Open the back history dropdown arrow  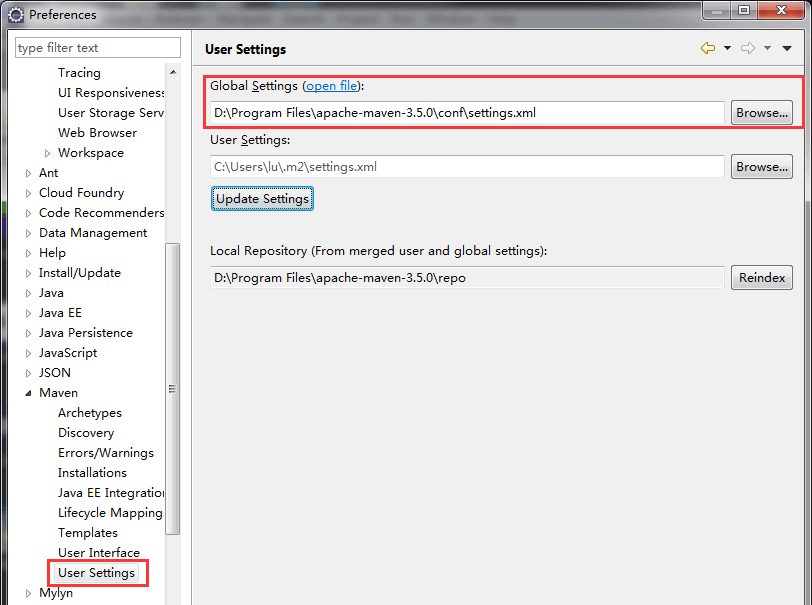pyautogui.click(x=727, y=48)
